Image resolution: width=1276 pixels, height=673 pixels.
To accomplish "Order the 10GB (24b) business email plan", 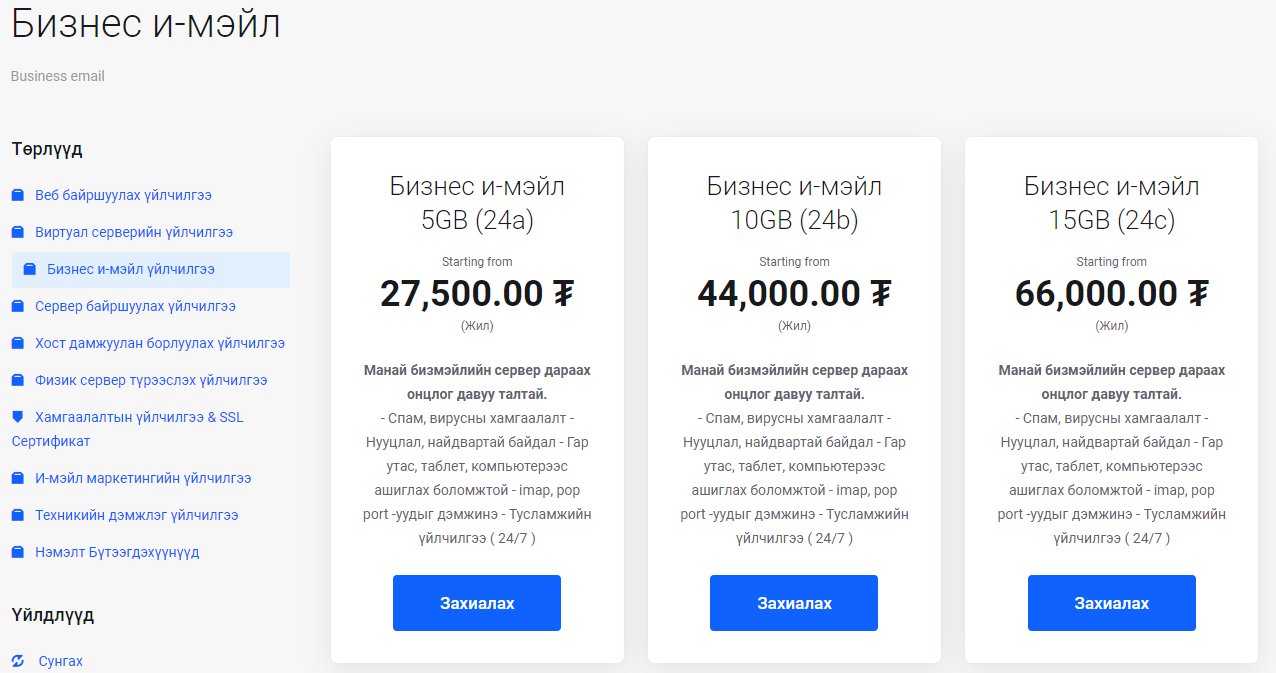I will click(794, 603).
